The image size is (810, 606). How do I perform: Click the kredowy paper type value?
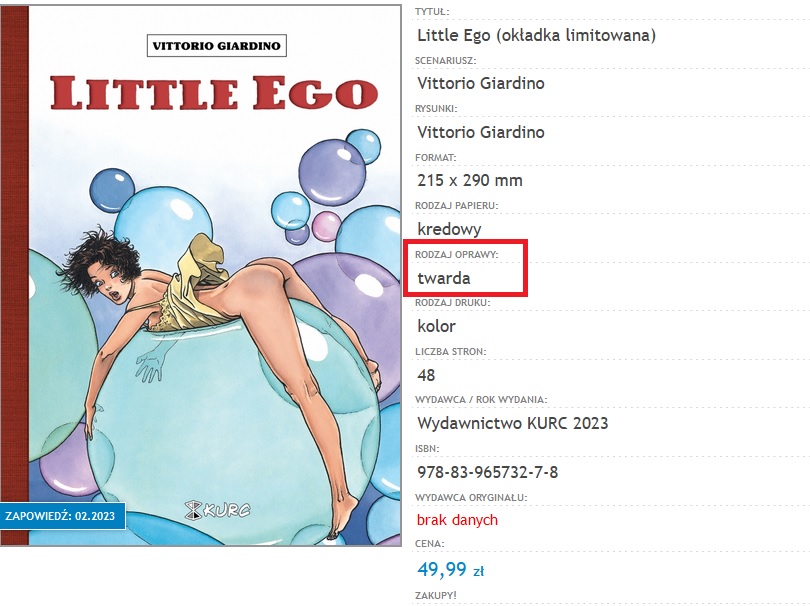[449, 229]
